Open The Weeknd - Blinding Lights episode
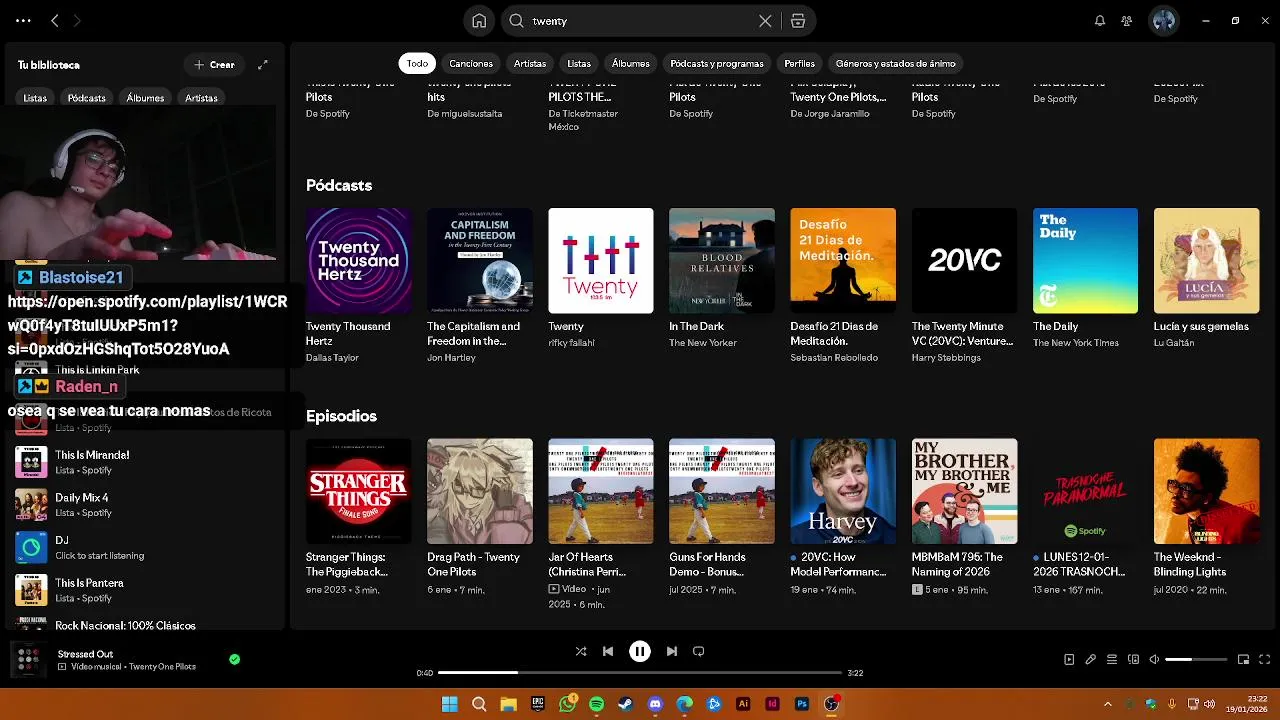This screenshot has width=1280, height=720. click(1206, 491)
